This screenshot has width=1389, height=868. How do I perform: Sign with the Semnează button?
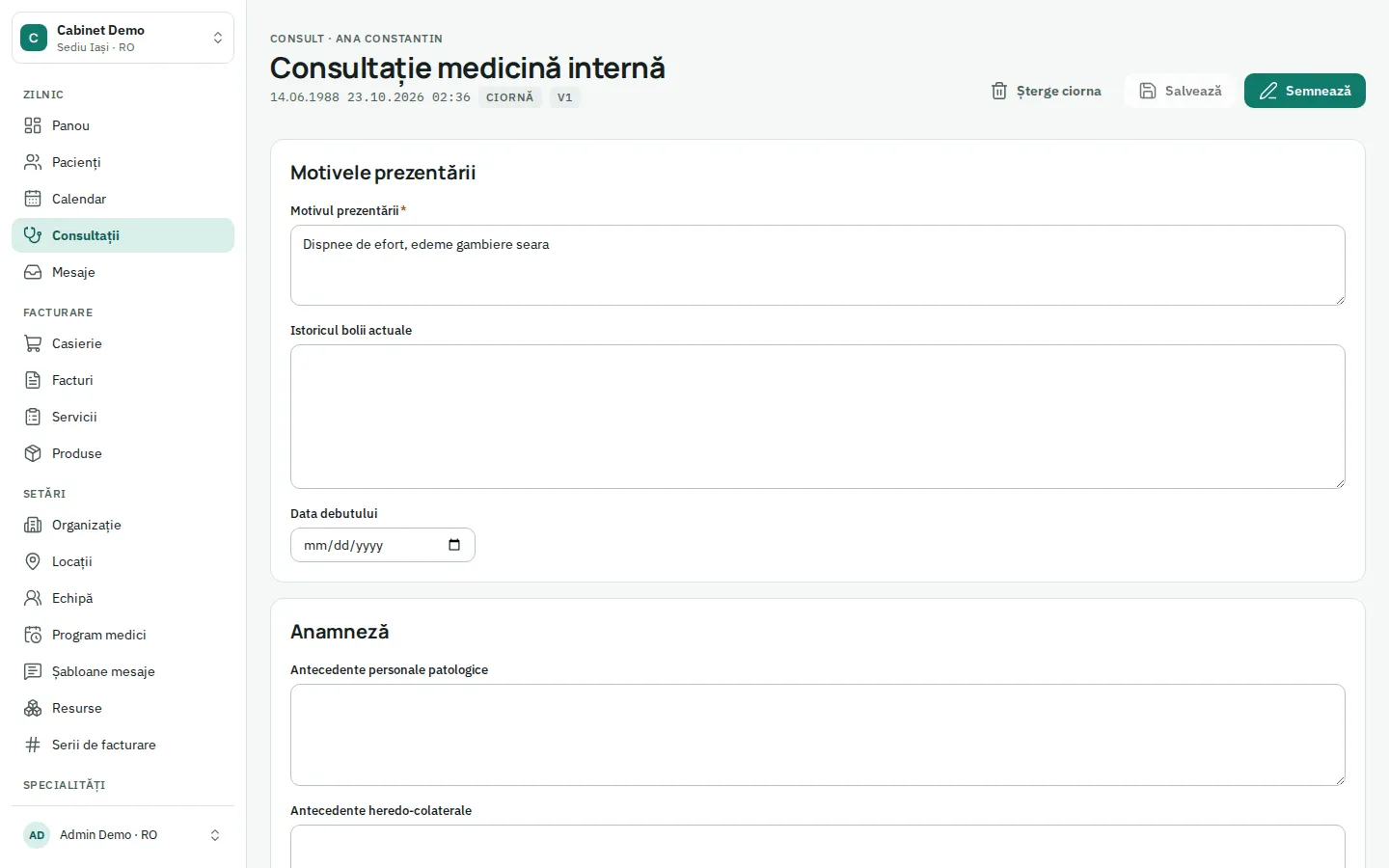tap(1304, 91)
